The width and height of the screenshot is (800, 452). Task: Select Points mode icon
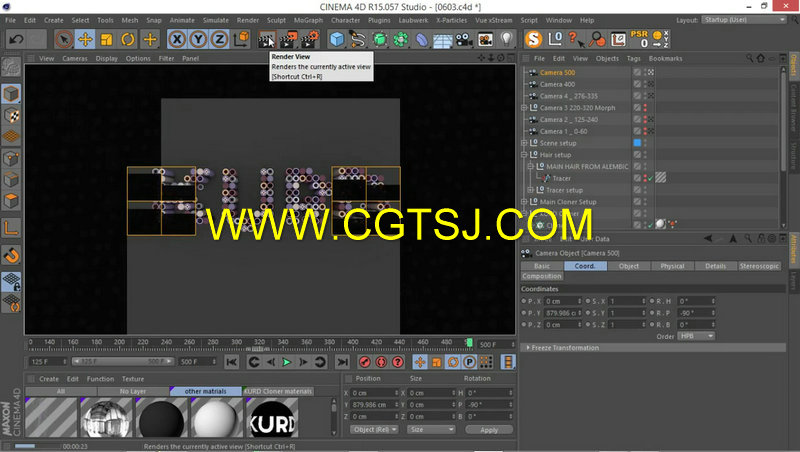[x=11, y=159]
